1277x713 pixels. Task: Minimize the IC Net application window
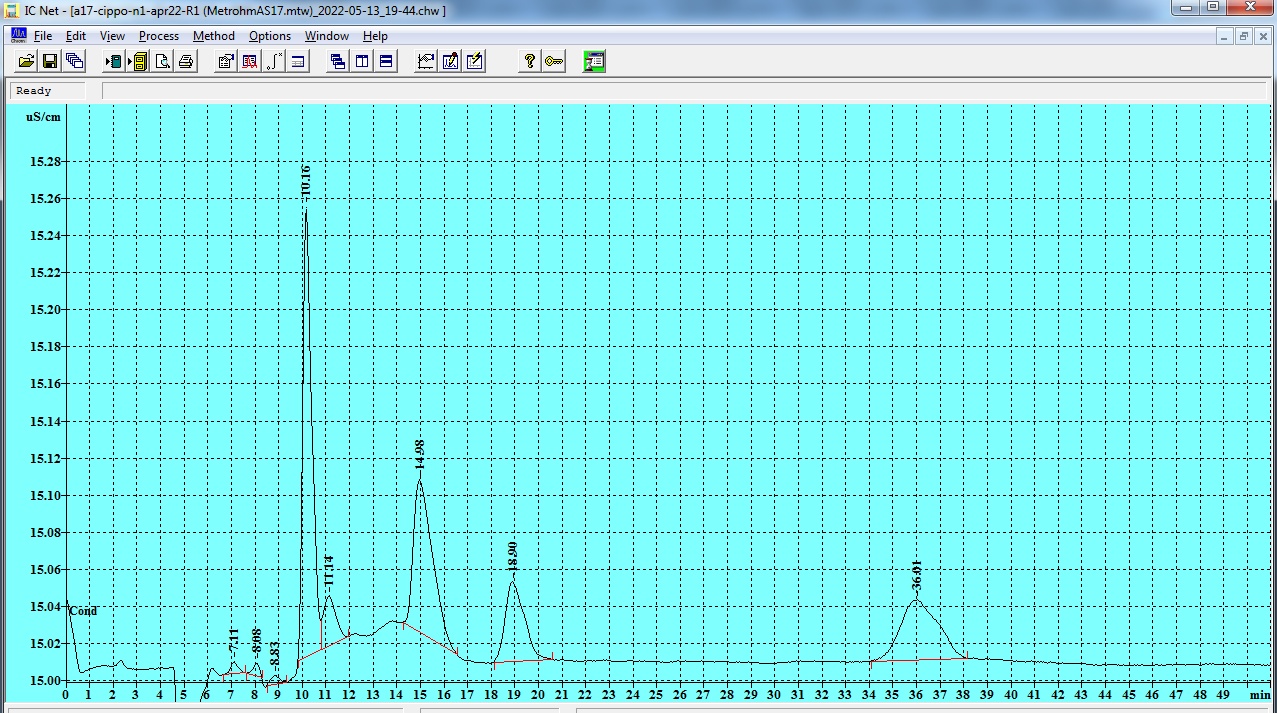[1186, 8]
